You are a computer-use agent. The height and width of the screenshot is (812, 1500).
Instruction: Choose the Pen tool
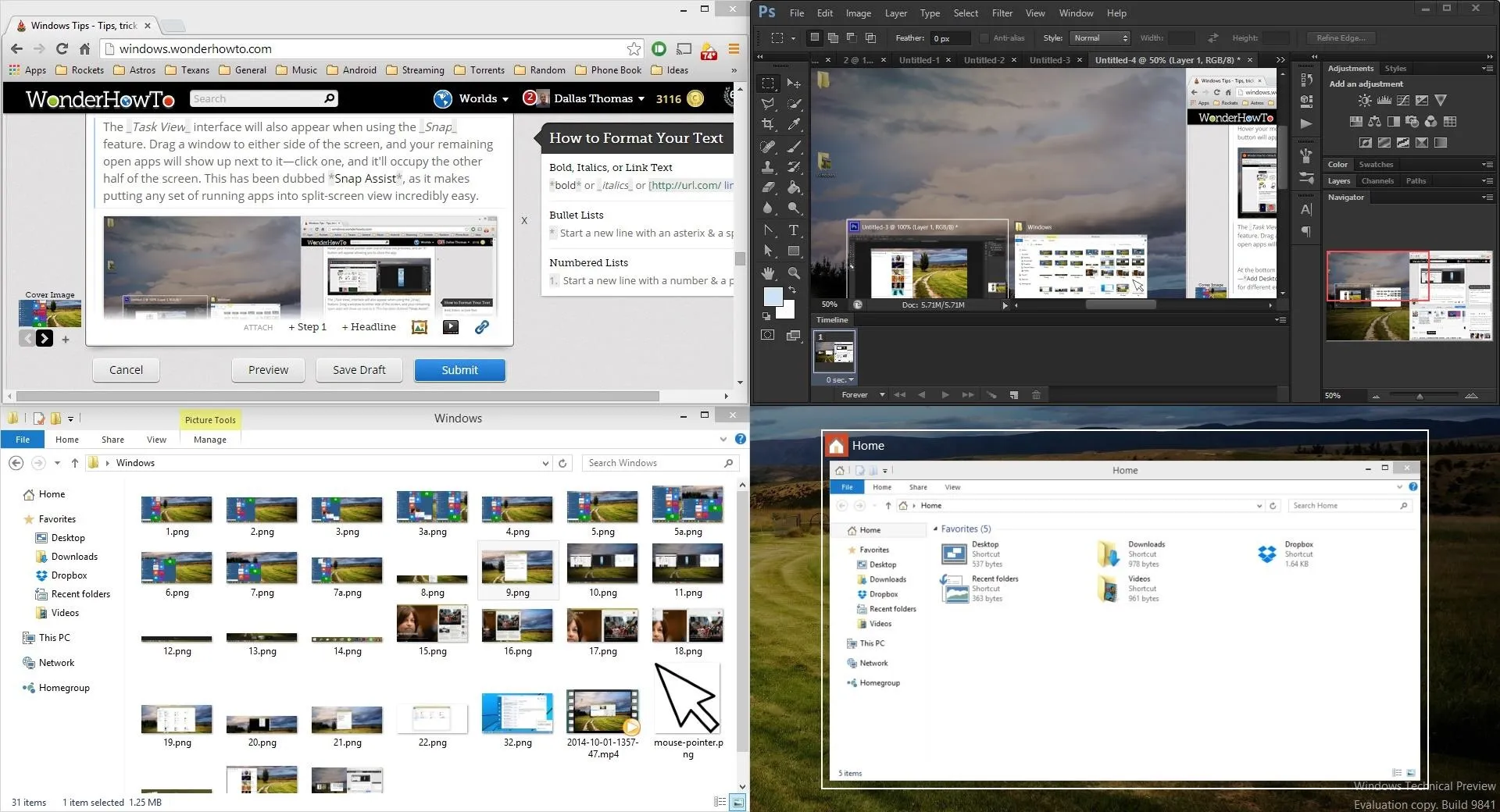pos(768,230)
